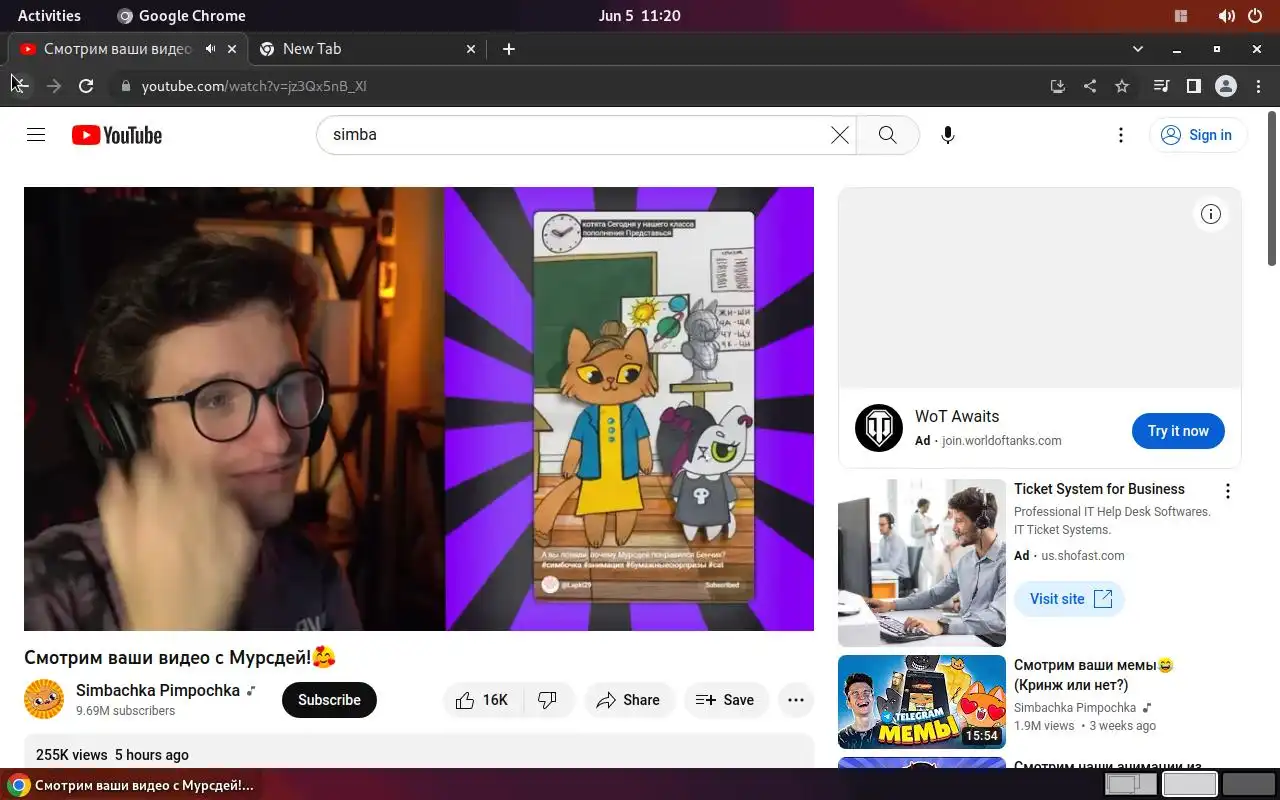
Task: Share this page from address bar
Action: [x=1090, y=86]
